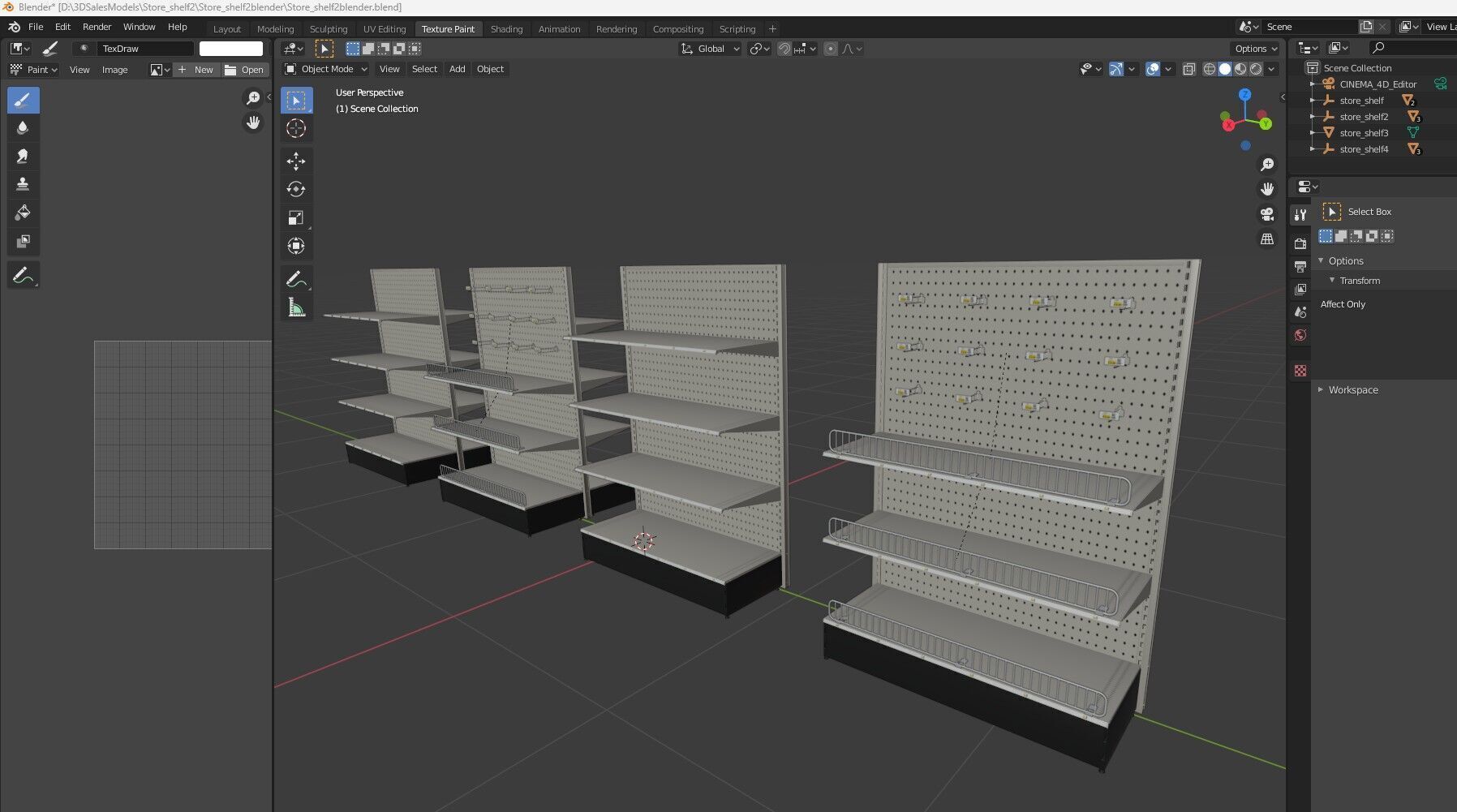The width and height of the screenshot is (1457, 812).
Task: Toggle viewport gizmos display
Action: [1116, 69]
